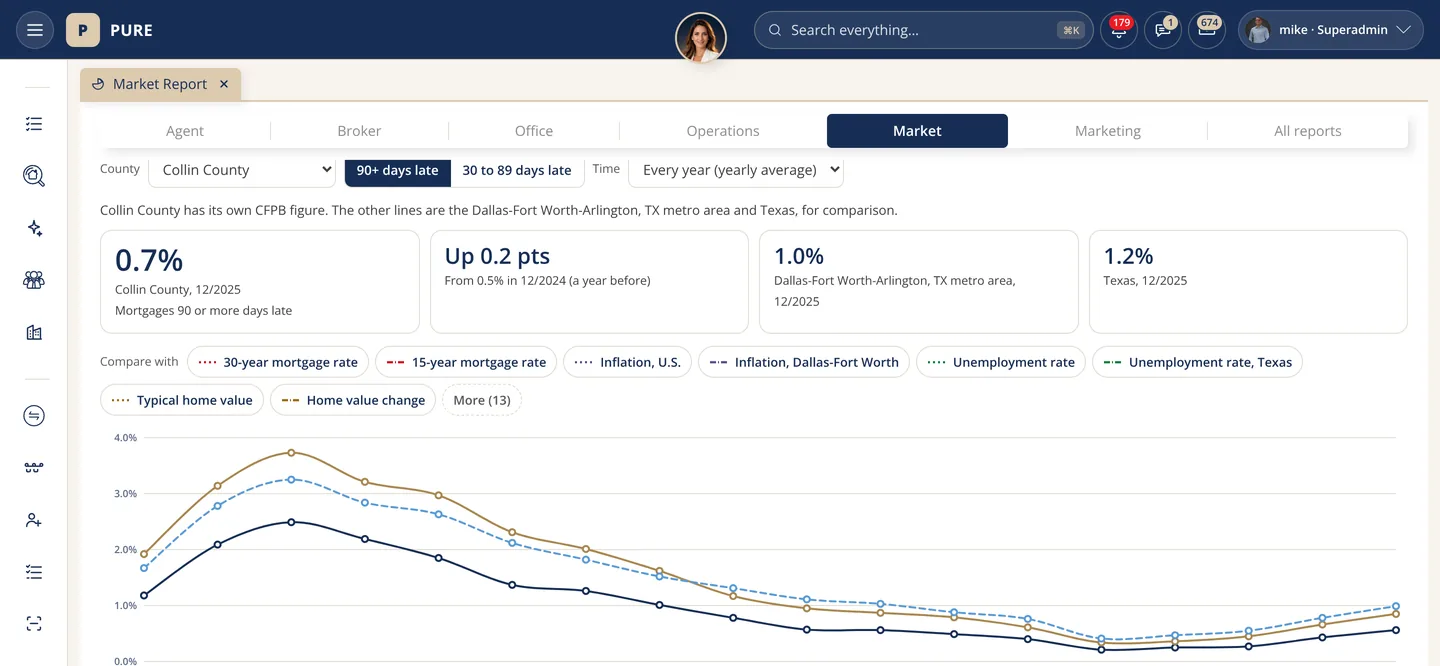
Task: Close the Market Report tab
Action: coord(224,84)
